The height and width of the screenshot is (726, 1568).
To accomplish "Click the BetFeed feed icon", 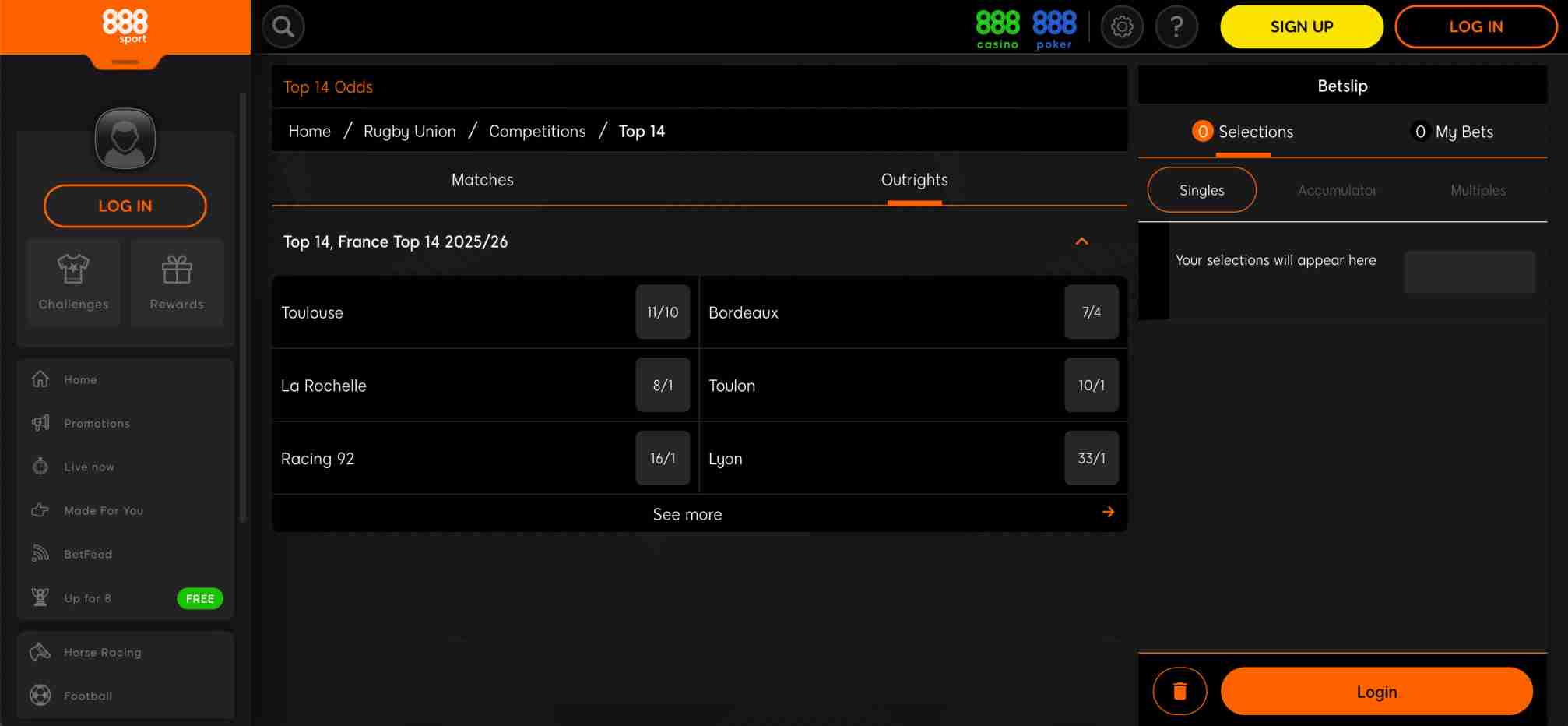I will 40,554.
